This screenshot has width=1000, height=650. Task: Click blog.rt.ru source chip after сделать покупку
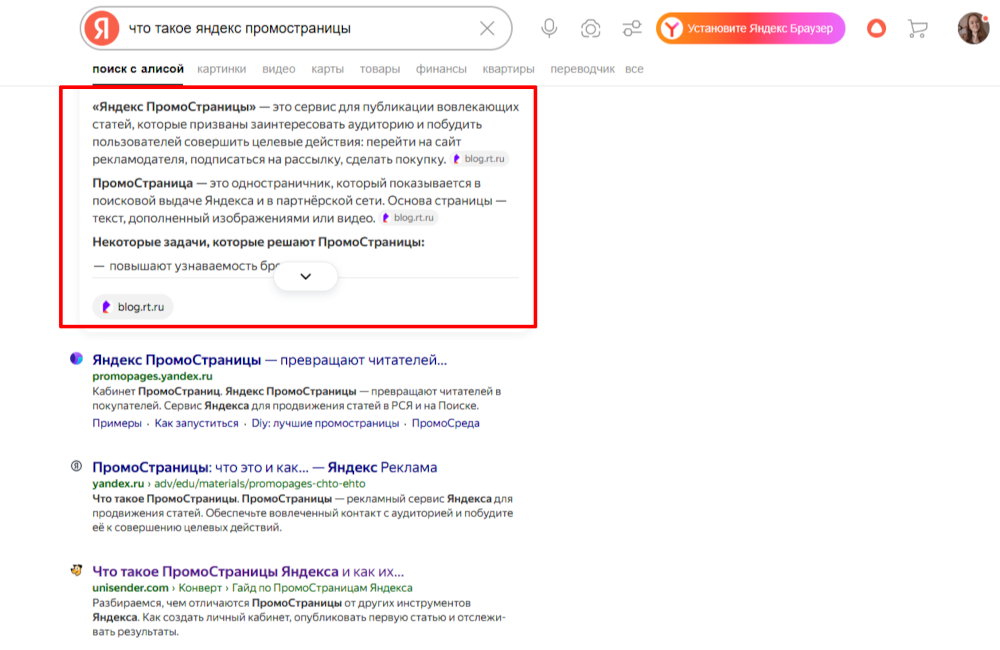[479, 159]
